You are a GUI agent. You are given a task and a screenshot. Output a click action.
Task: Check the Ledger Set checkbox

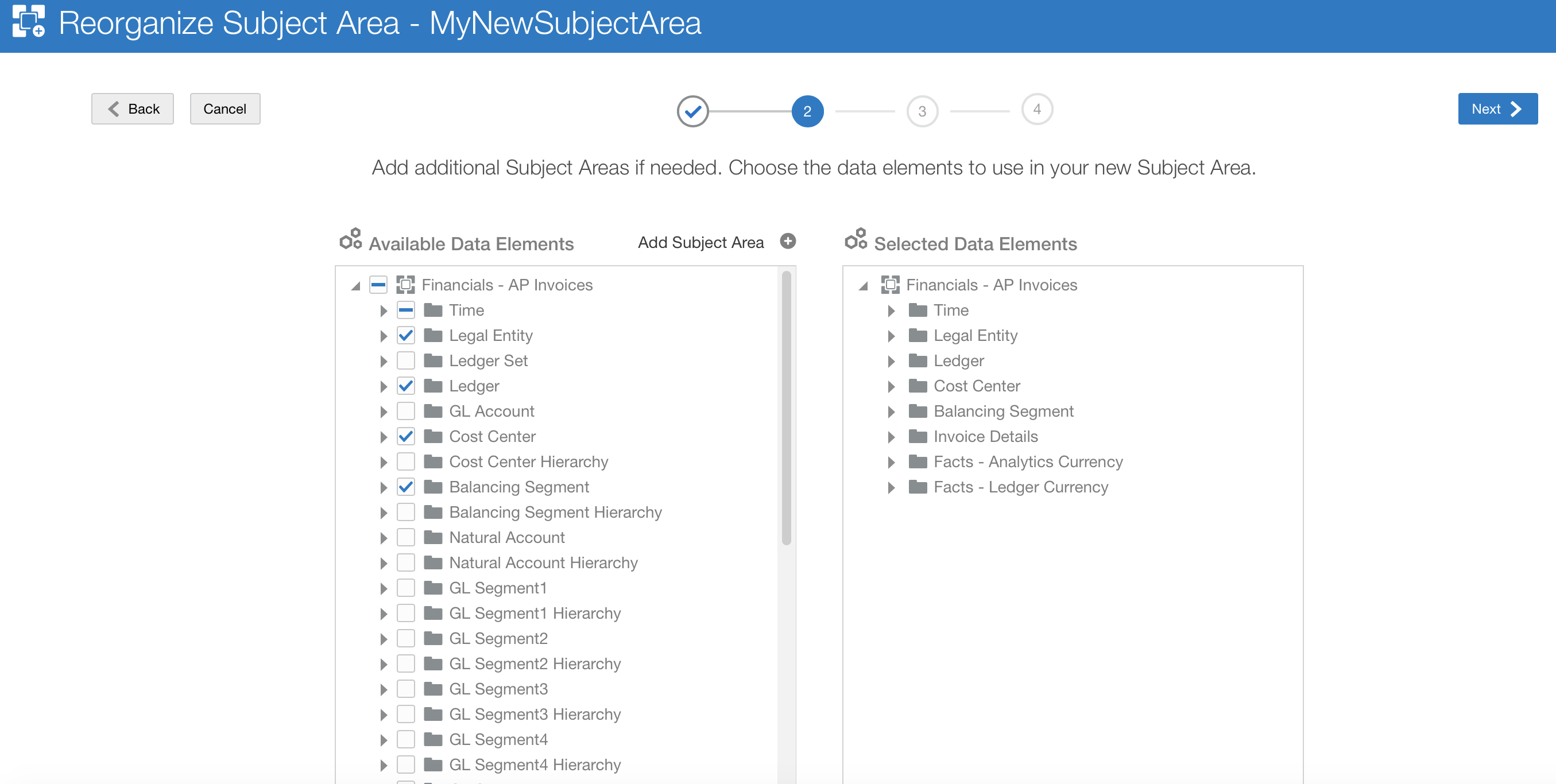[406, 360]
